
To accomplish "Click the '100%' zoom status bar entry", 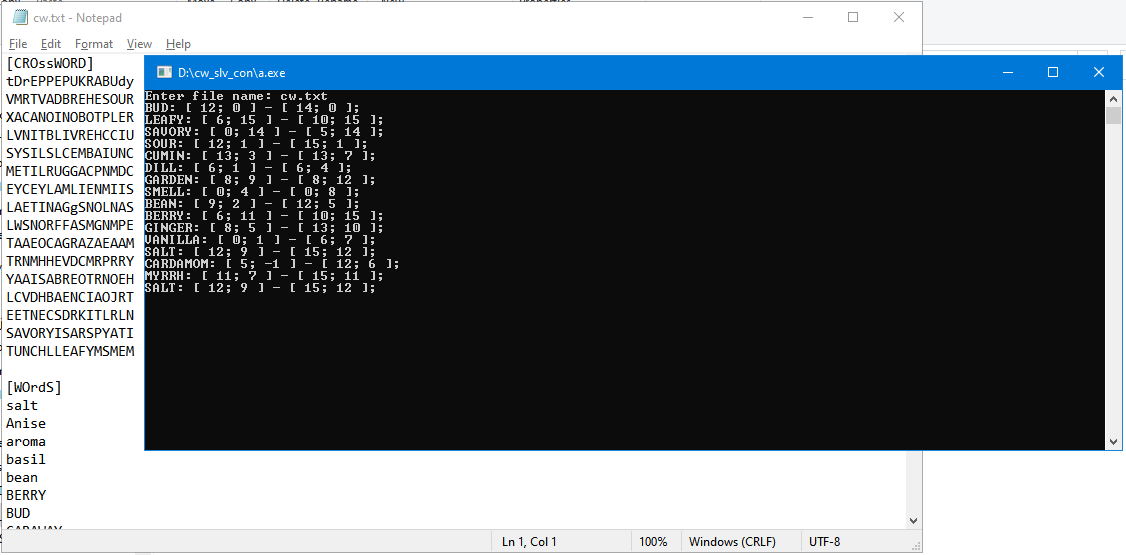I will tap(653, 542).
